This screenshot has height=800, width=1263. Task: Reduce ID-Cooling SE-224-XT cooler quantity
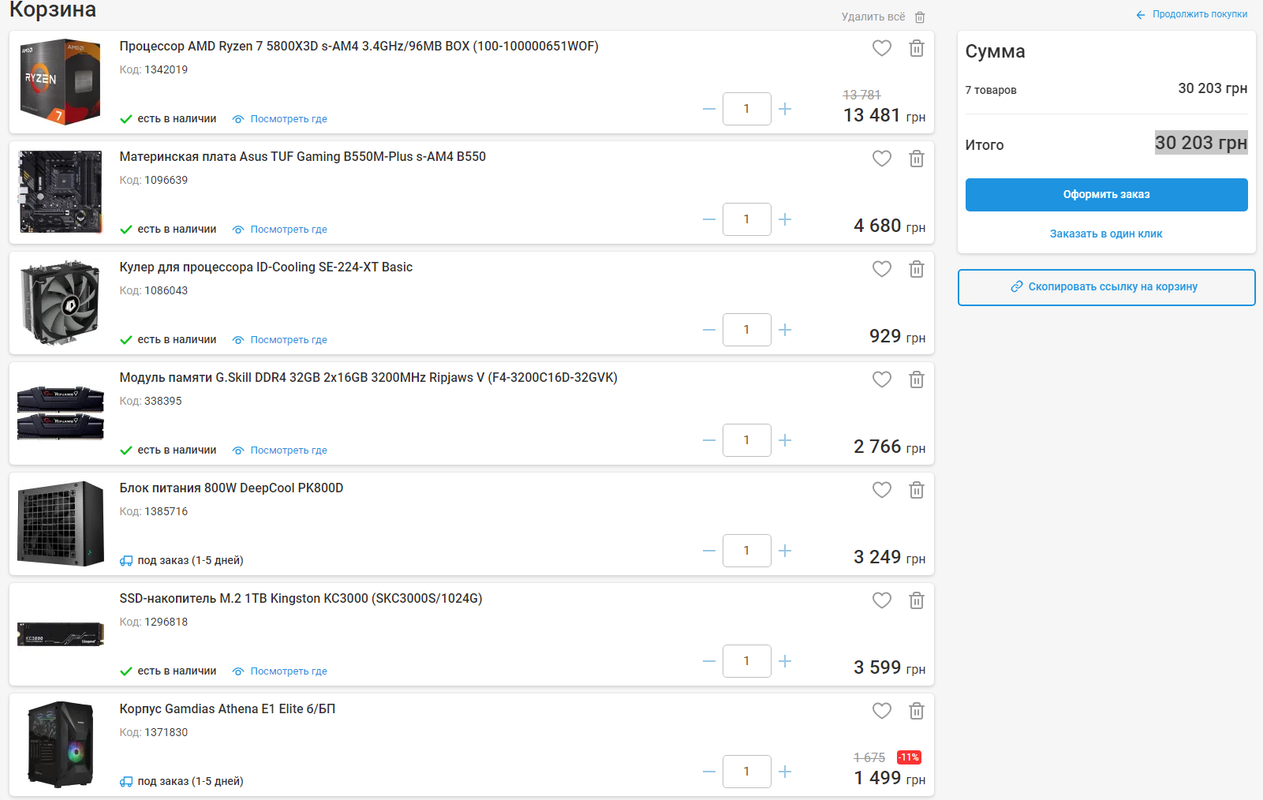[x=709, y=330]
